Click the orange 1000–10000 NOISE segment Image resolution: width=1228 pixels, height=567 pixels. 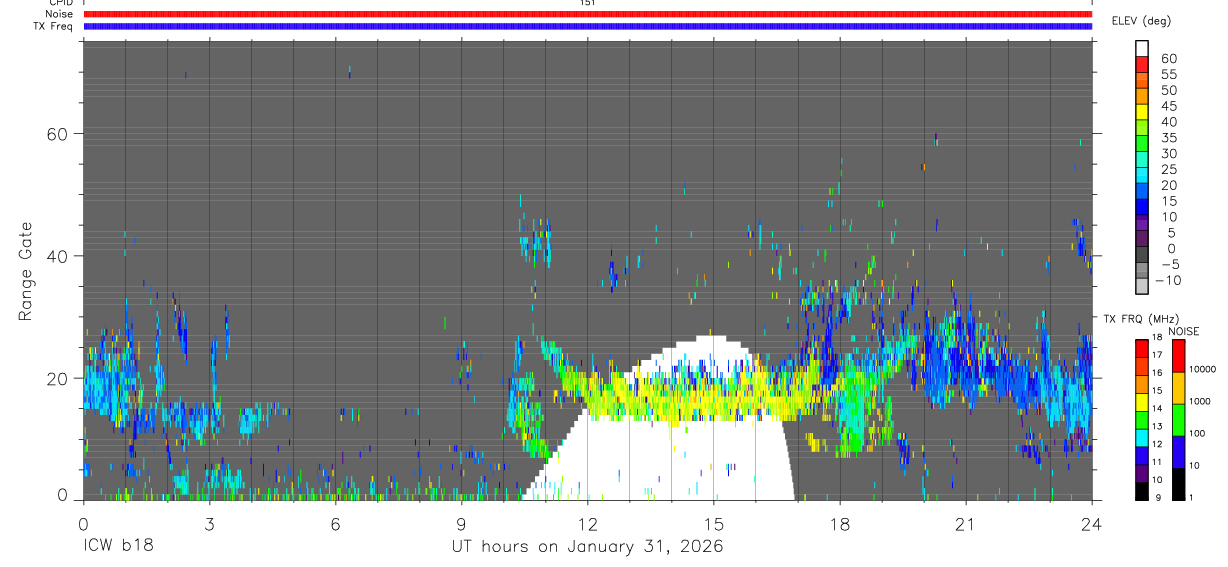[x=1178, y=387]
